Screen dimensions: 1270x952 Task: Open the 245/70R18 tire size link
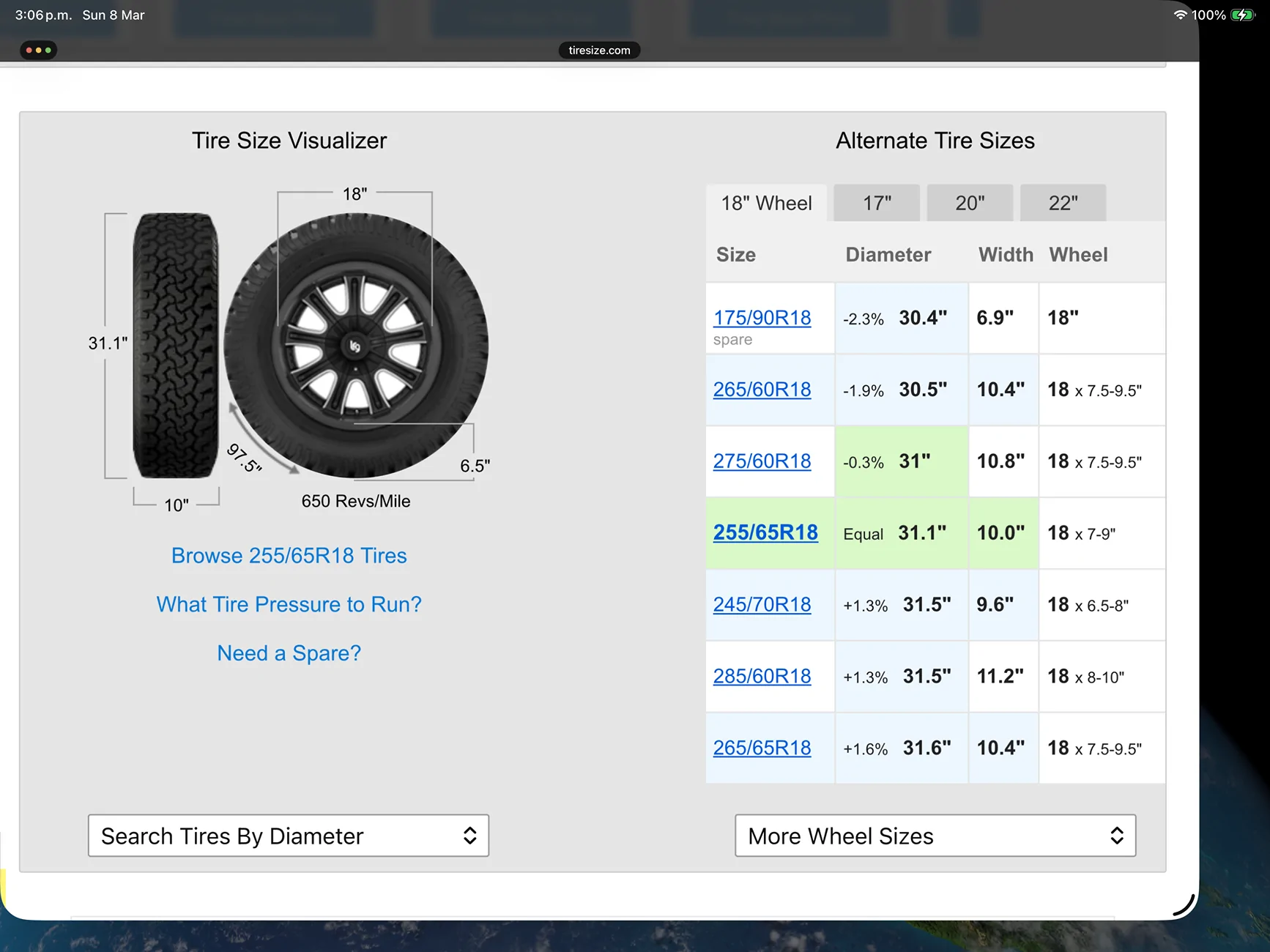point(762,604)
